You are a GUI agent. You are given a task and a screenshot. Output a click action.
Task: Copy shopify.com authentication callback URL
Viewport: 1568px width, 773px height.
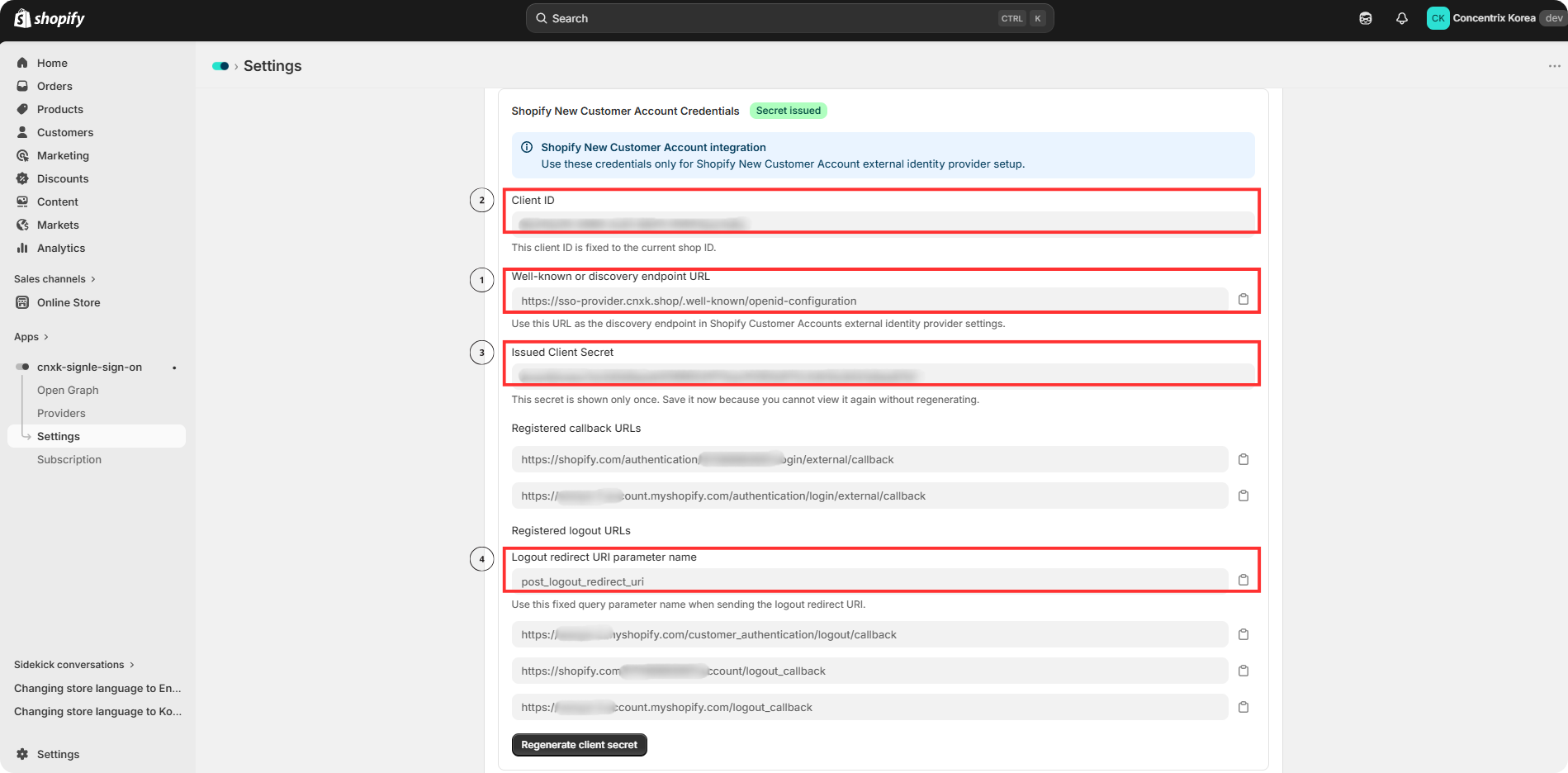[1244, 459]
